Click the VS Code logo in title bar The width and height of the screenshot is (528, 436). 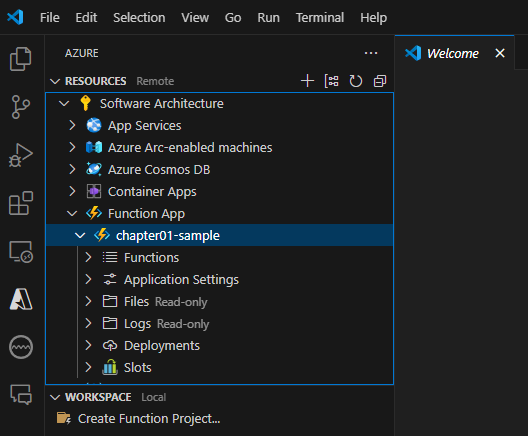coord(15,17)
